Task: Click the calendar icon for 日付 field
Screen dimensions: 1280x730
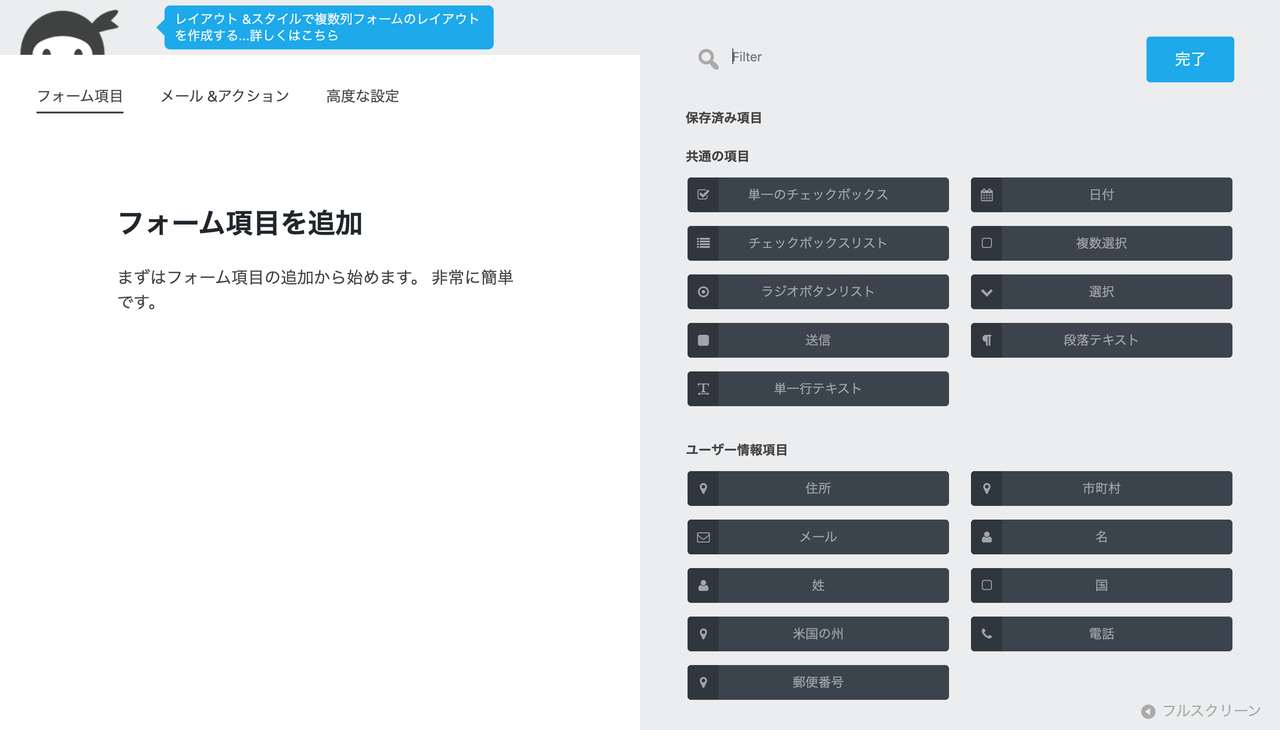Action: point(987,195)
